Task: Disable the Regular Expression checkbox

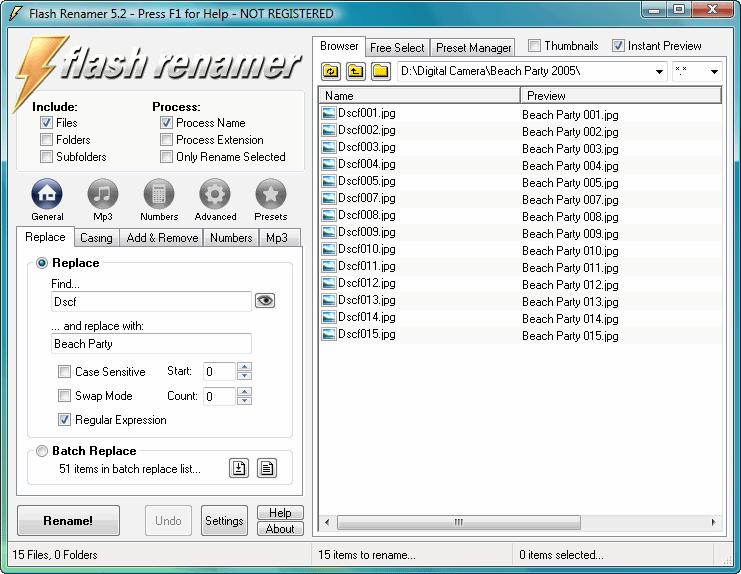Action: (64, 420)
